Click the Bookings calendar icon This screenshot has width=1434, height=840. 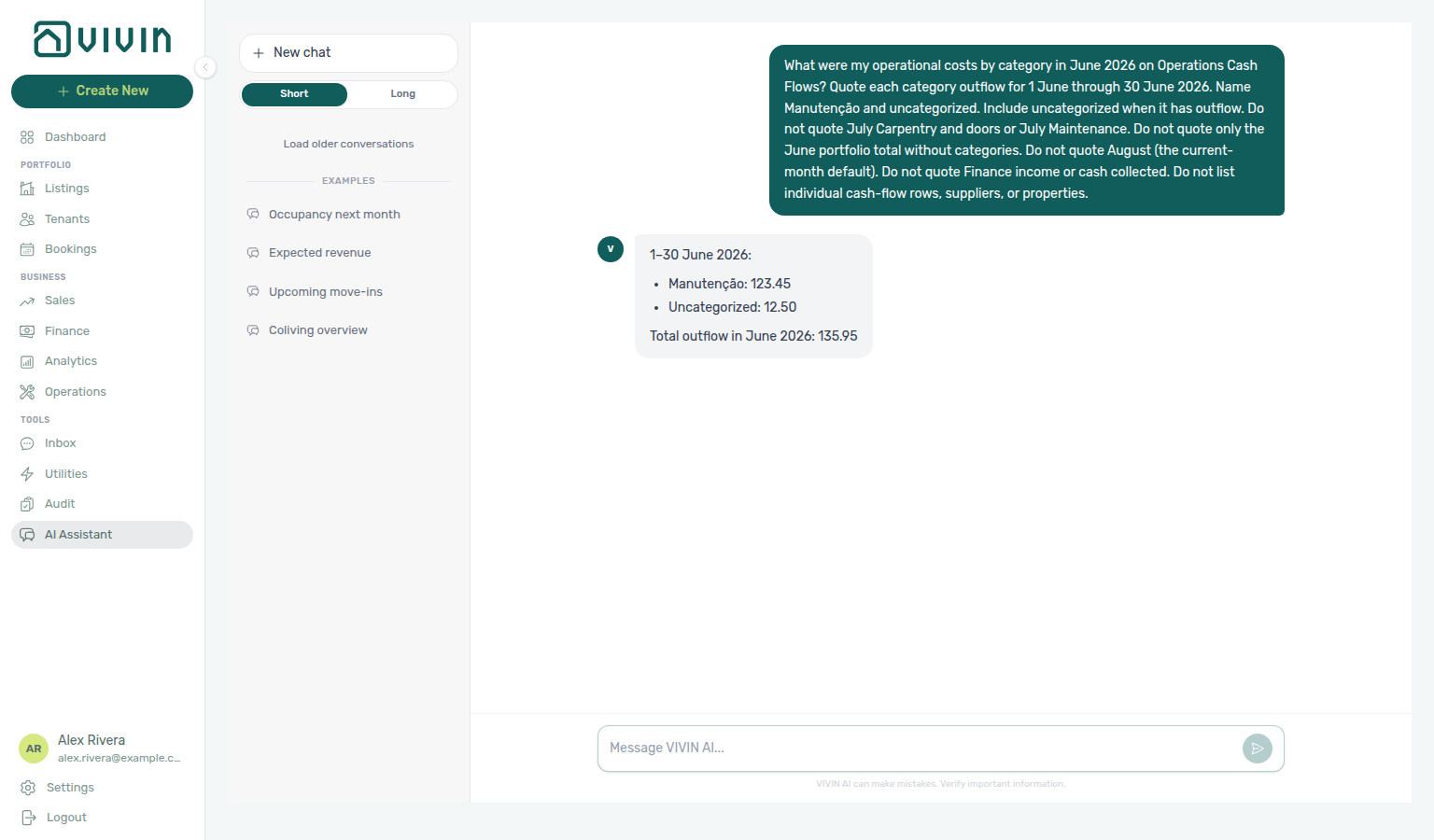click(x=27, y=249)
